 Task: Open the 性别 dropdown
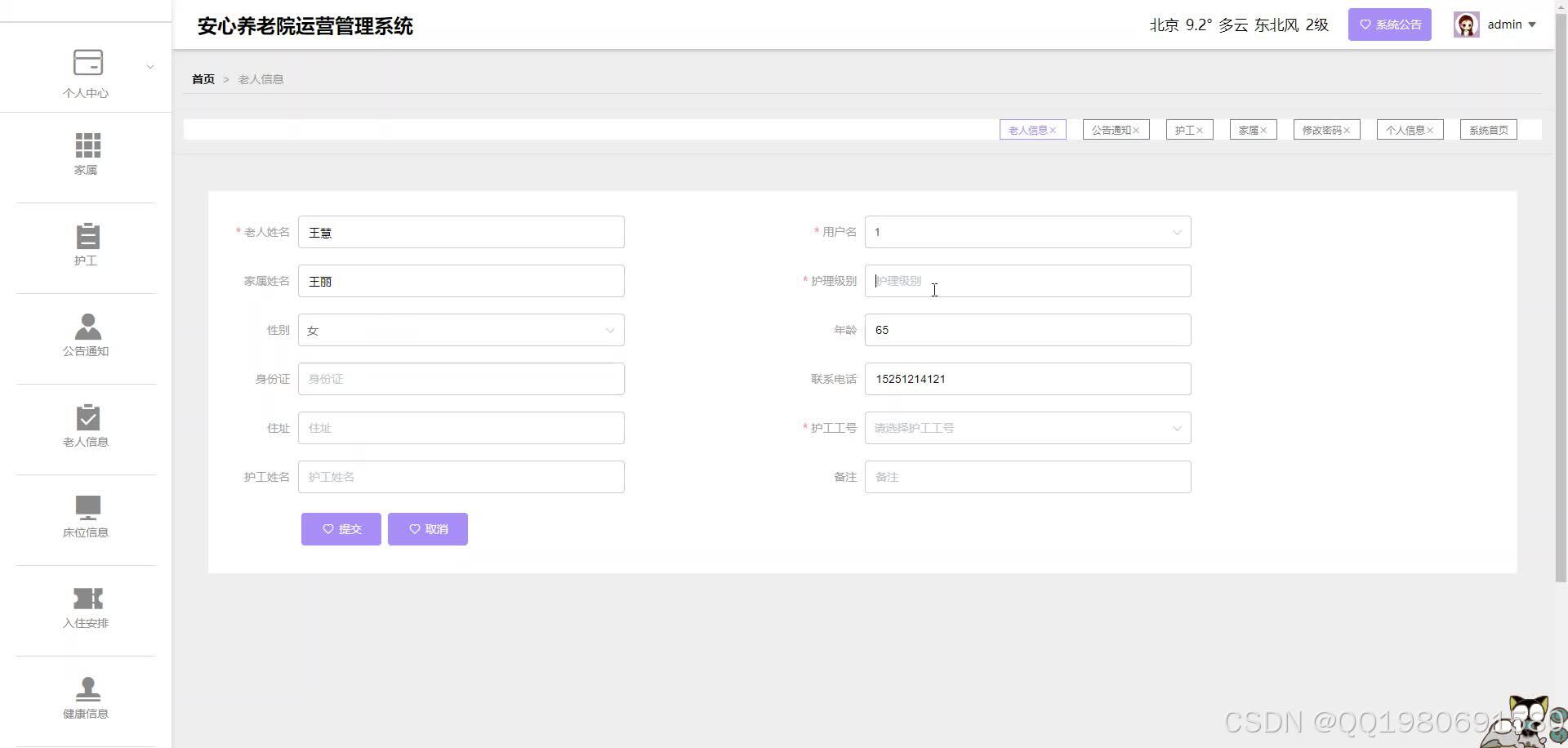[461, 330]
